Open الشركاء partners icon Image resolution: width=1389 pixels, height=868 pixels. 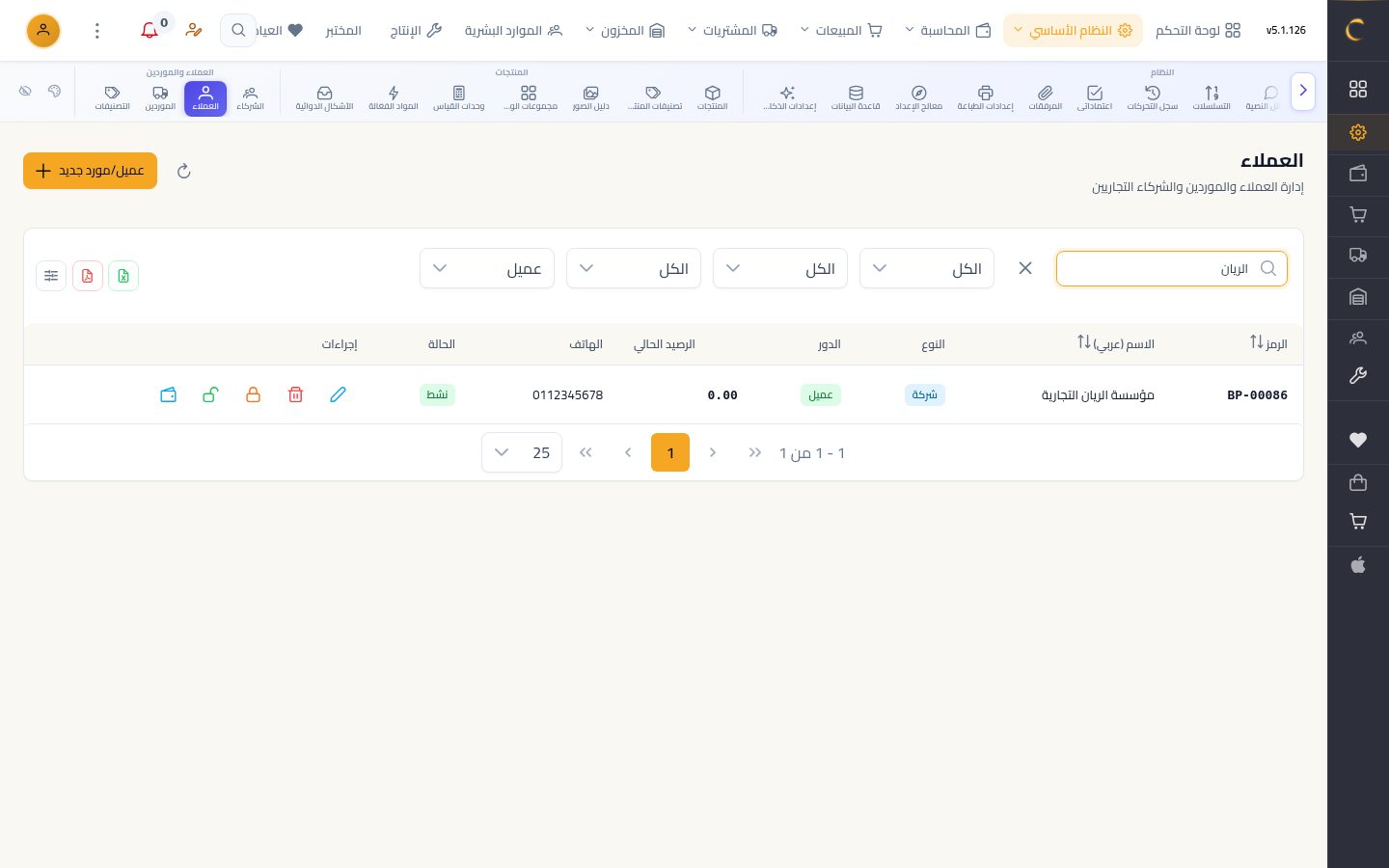pos(250,97)
